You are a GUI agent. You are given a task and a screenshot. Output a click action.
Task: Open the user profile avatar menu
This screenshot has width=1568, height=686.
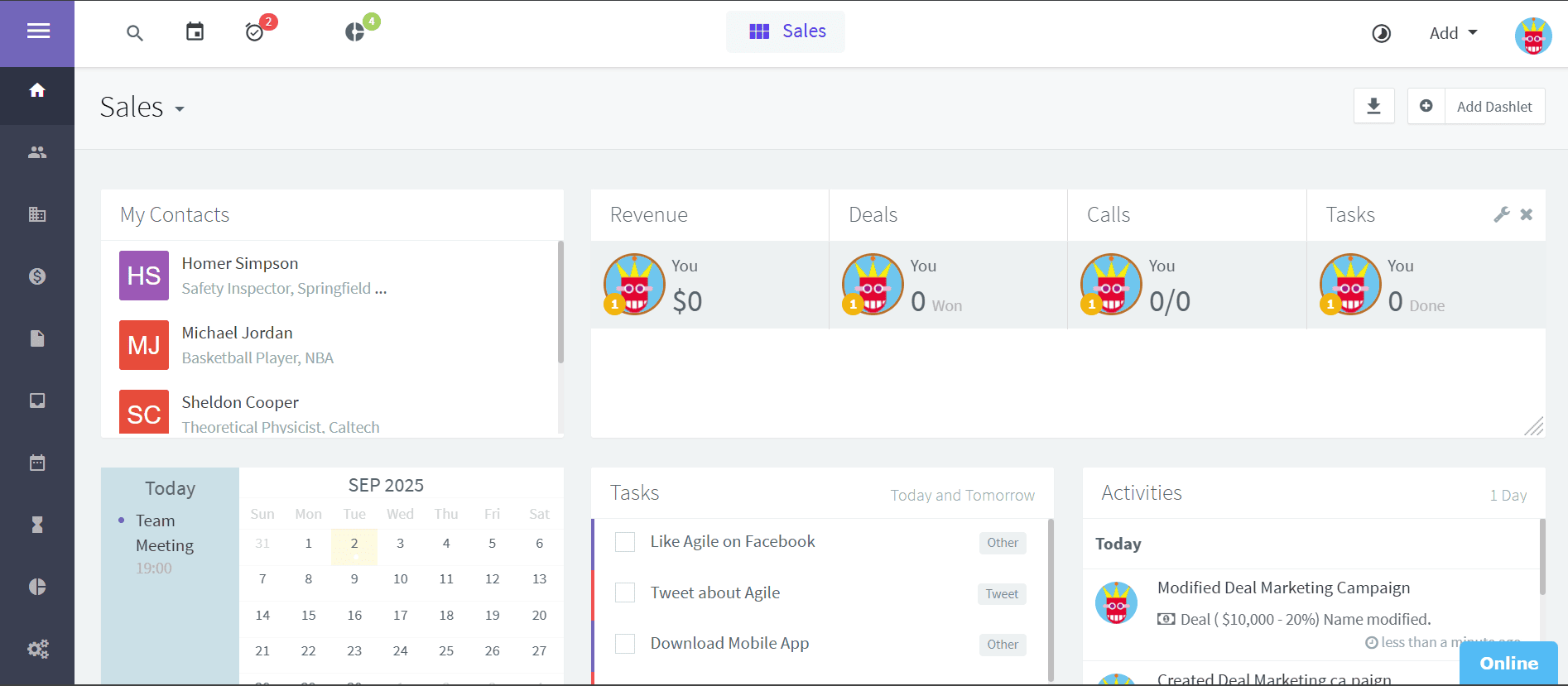1532,36
